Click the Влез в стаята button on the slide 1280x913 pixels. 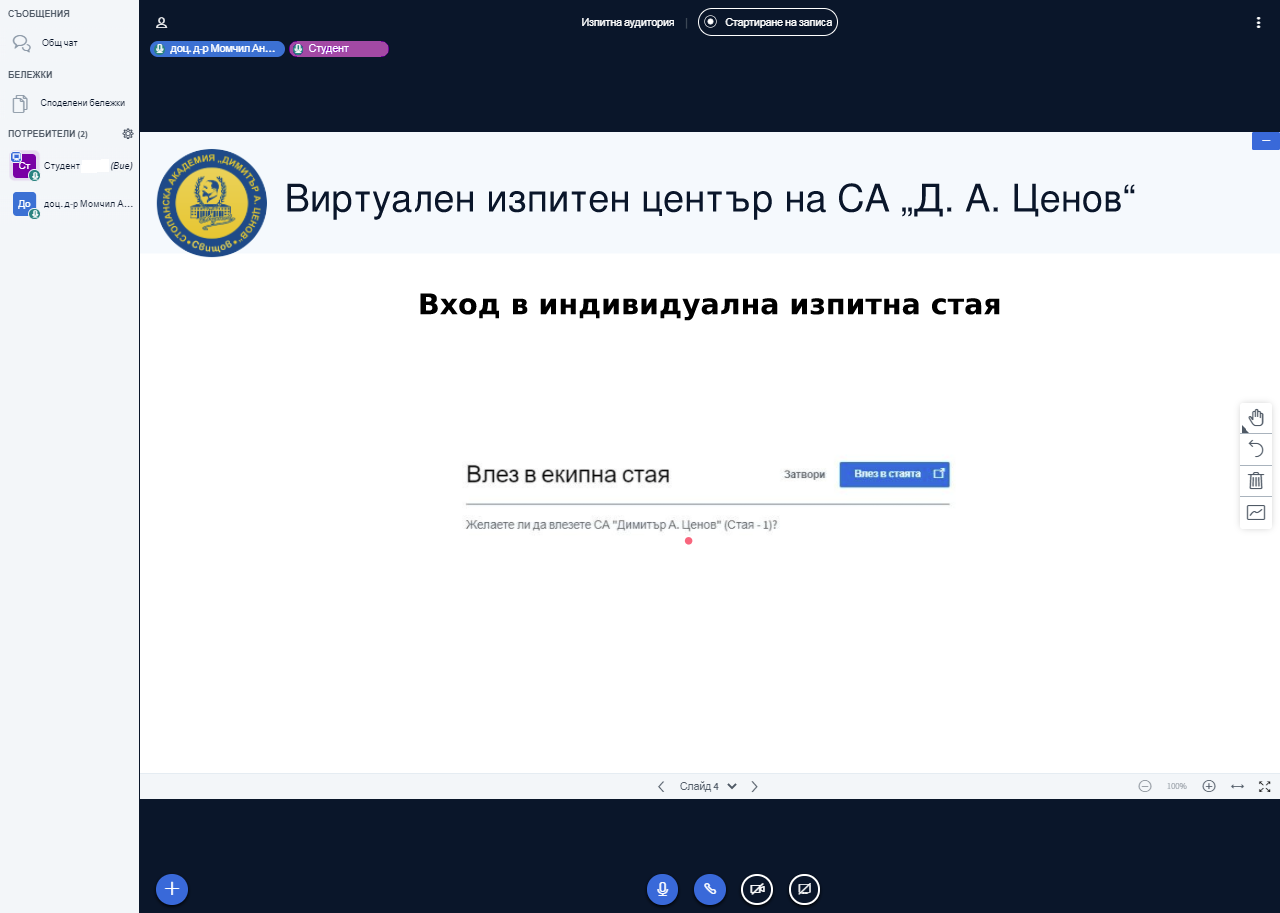tap(894, 474)
